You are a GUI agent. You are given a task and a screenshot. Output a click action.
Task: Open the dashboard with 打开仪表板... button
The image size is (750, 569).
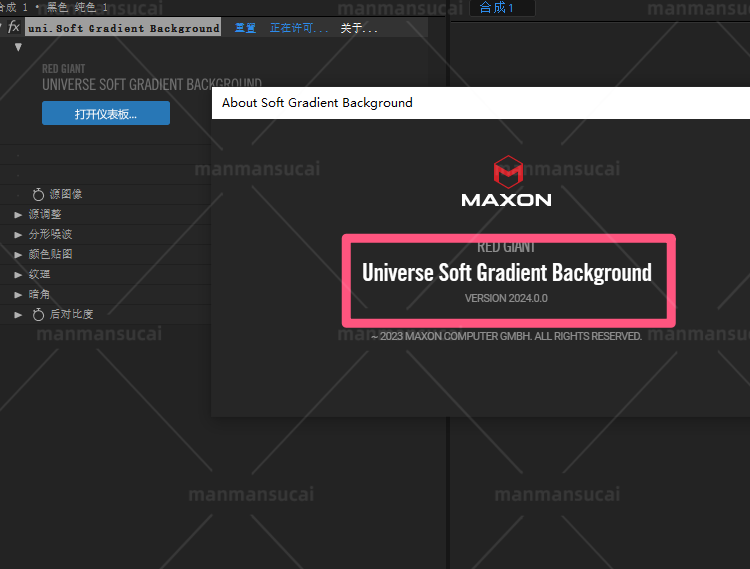click(x=106, y=113)
